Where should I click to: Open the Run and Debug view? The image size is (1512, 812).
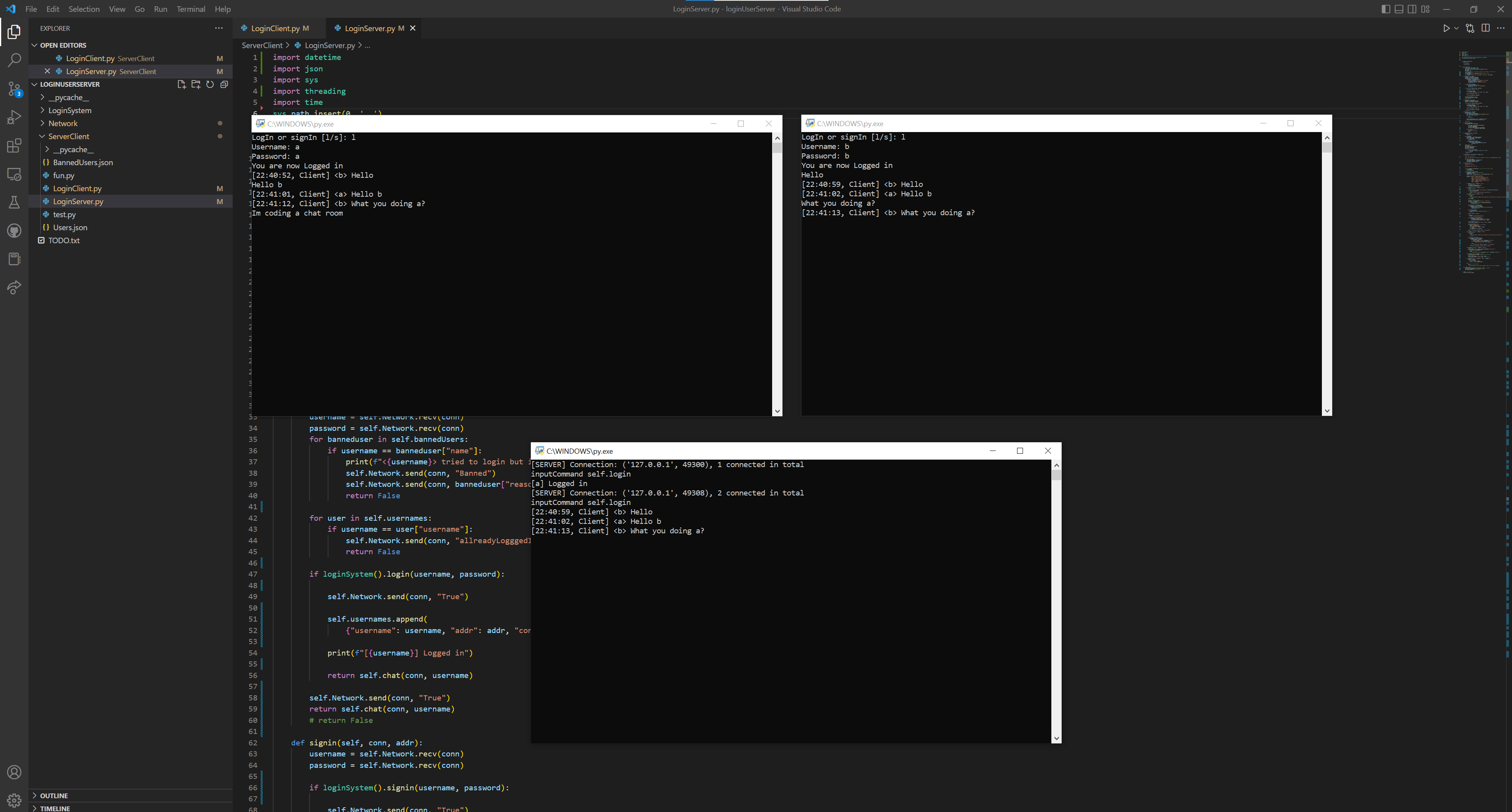point(14,117)
